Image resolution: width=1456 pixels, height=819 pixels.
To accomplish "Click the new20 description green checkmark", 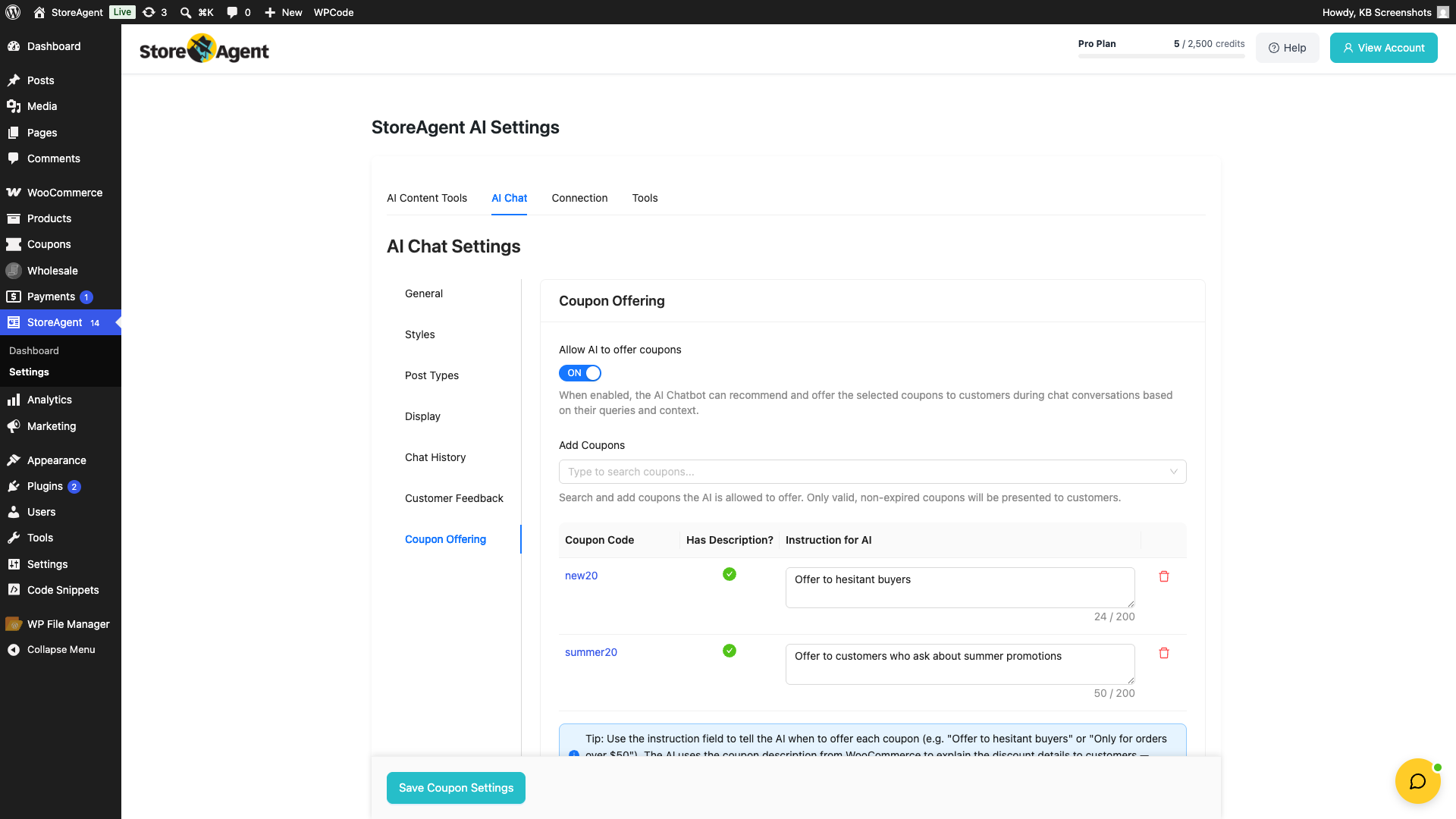I will click(x=730, y=574).
